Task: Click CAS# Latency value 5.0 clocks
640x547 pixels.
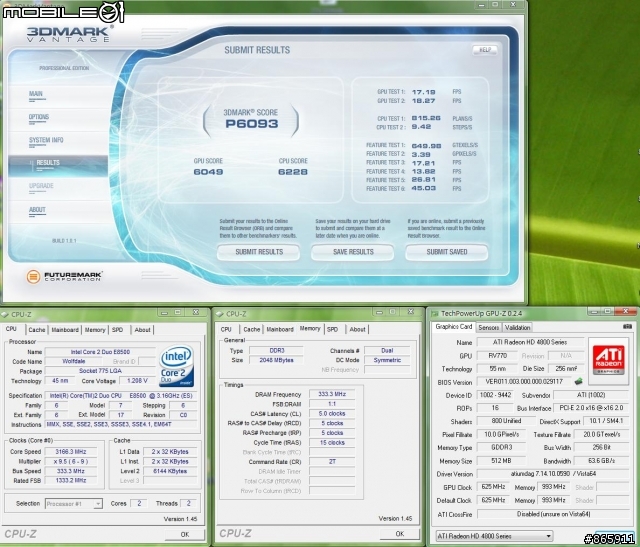Action: click(332, 414)
